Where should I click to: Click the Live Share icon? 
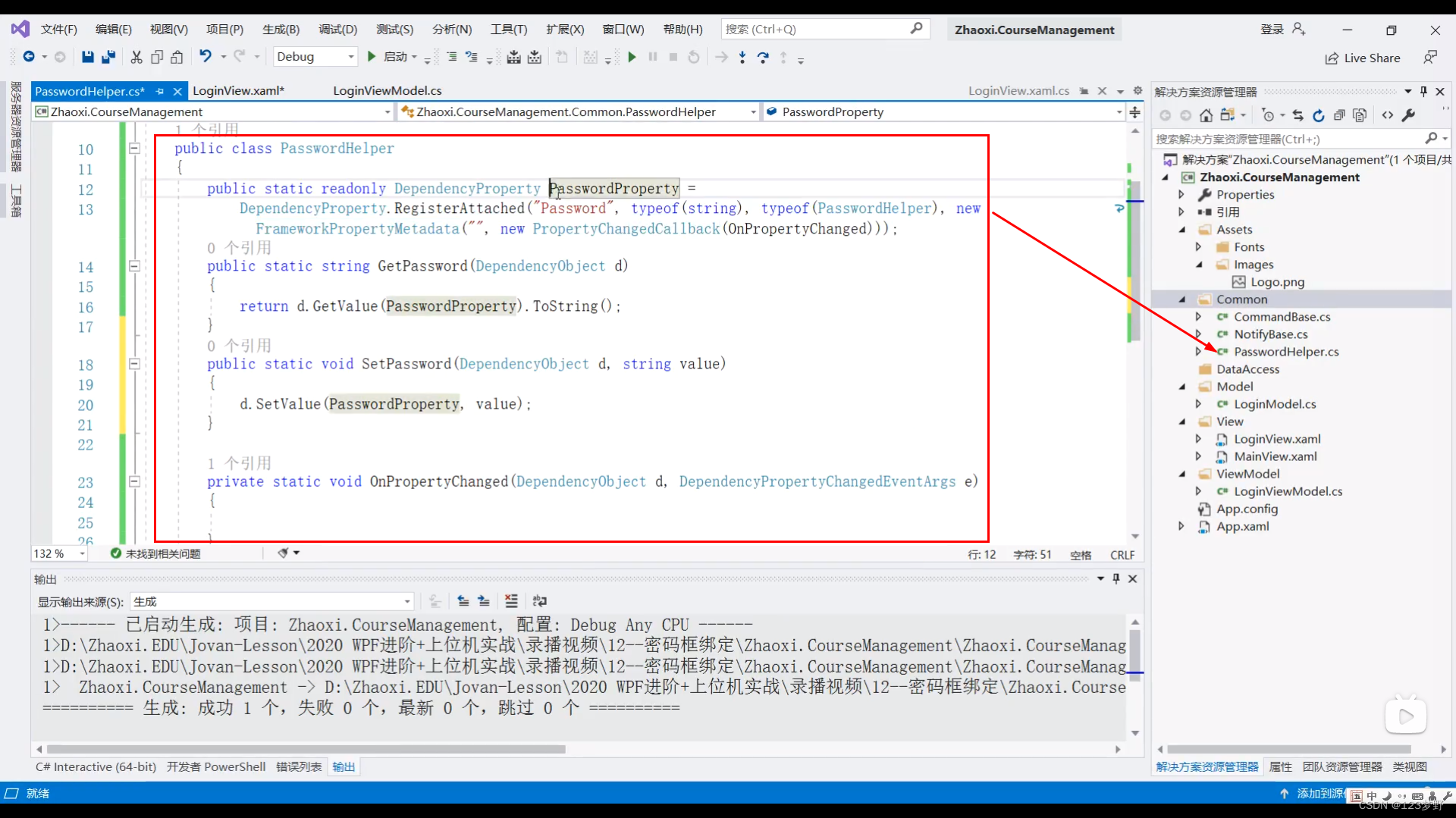pos(1332,58)
